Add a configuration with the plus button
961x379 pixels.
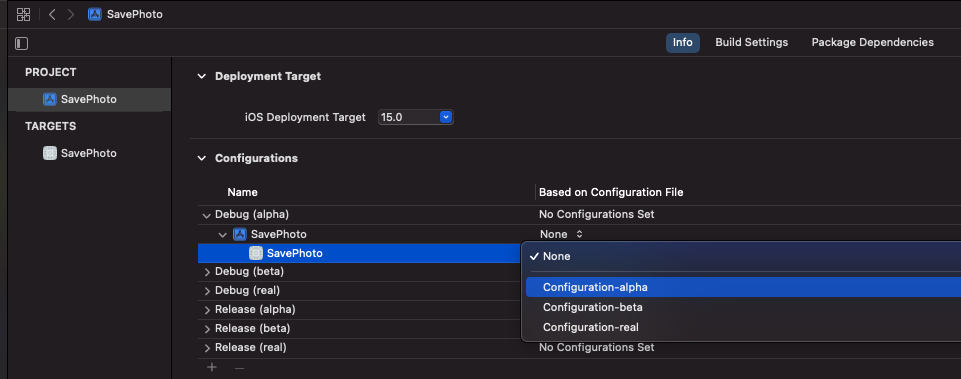point(212,367)
